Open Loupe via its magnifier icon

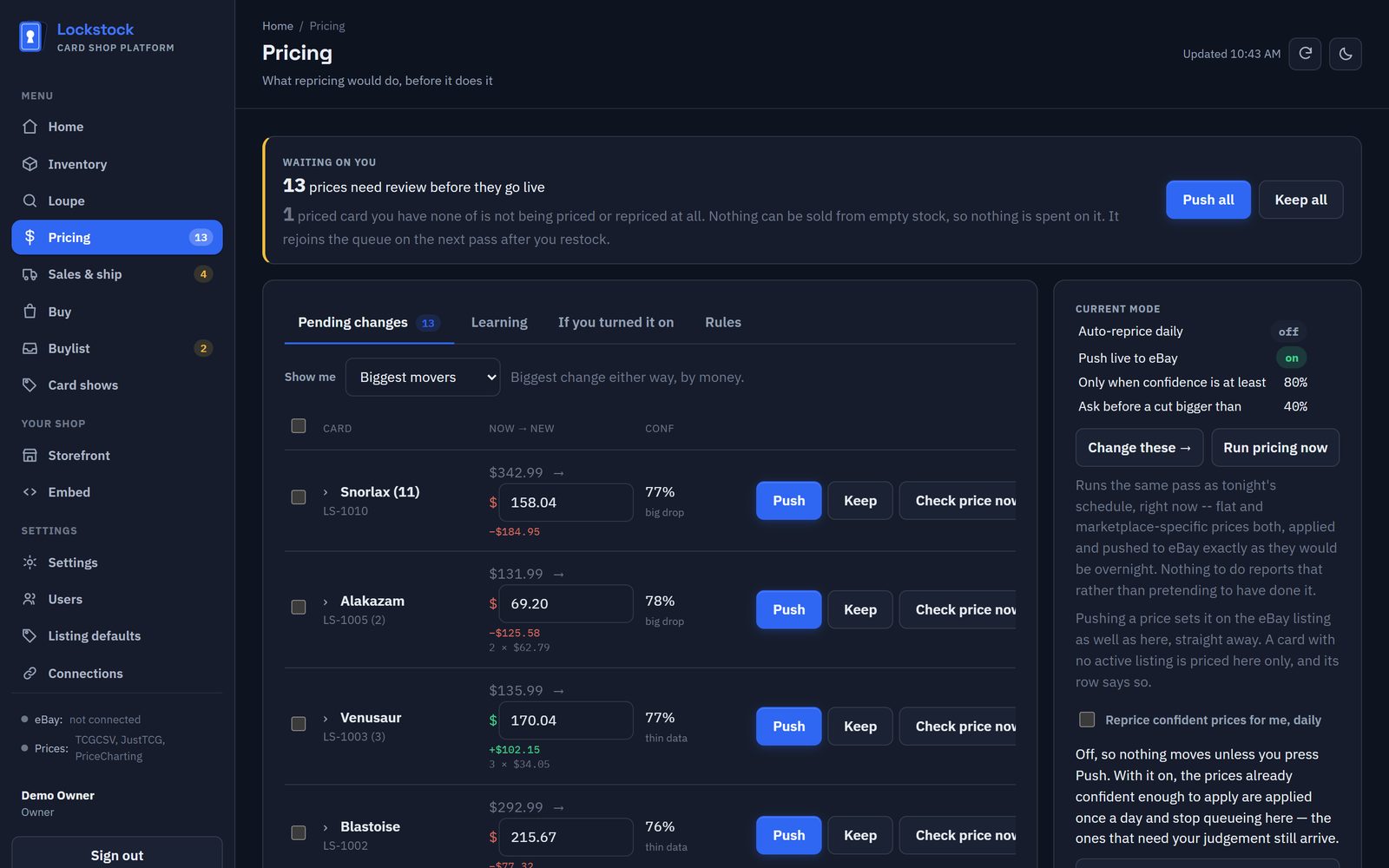30,201
